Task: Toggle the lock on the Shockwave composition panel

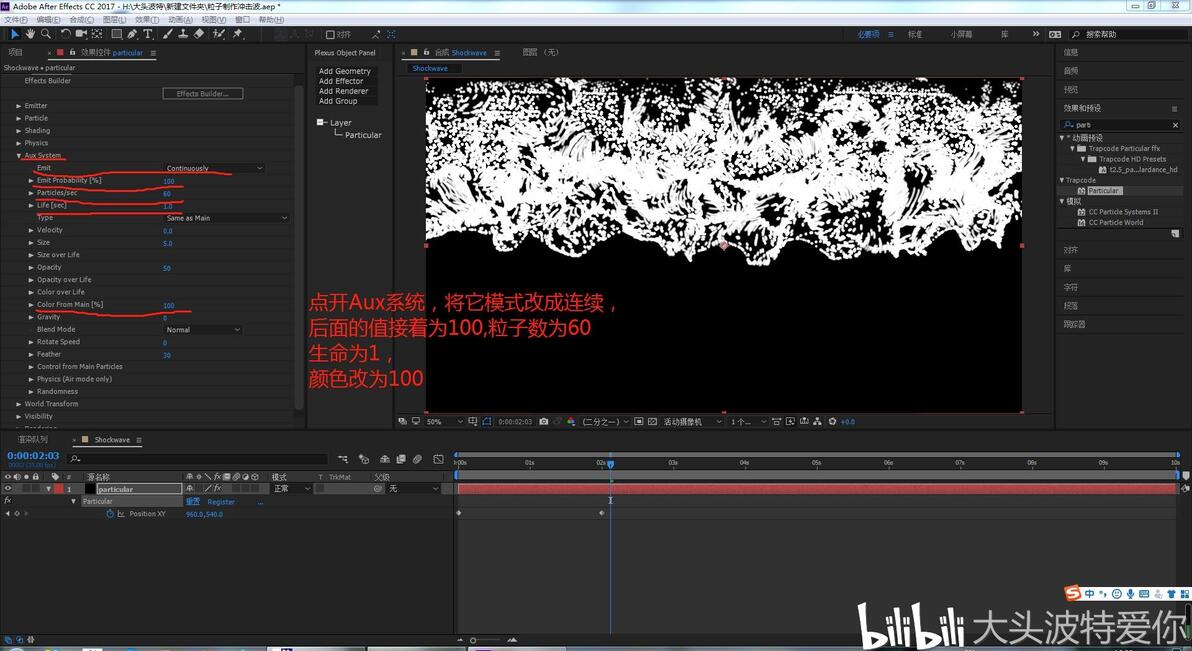Action: [x=426, y=52]
